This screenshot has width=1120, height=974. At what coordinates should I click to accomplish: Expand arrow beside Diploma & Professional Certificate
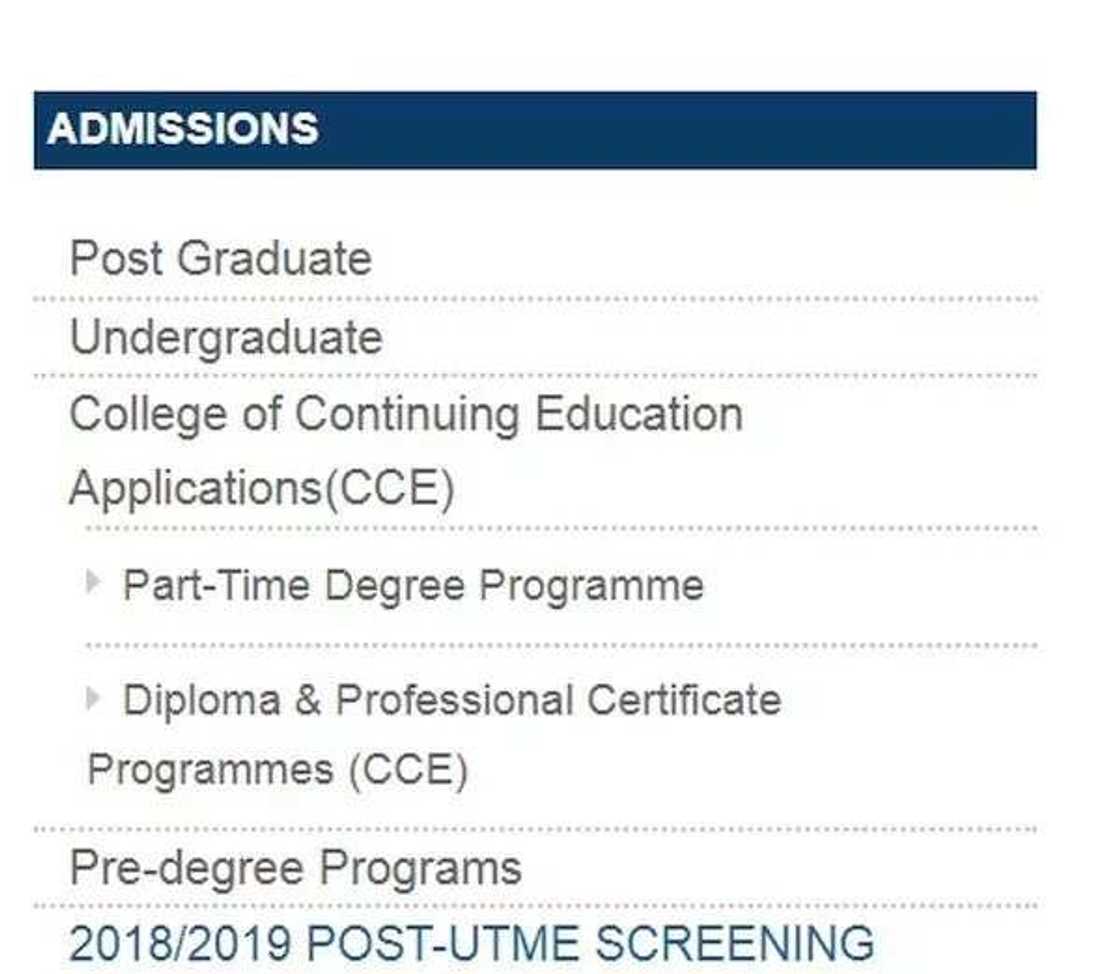coord(94,697)
